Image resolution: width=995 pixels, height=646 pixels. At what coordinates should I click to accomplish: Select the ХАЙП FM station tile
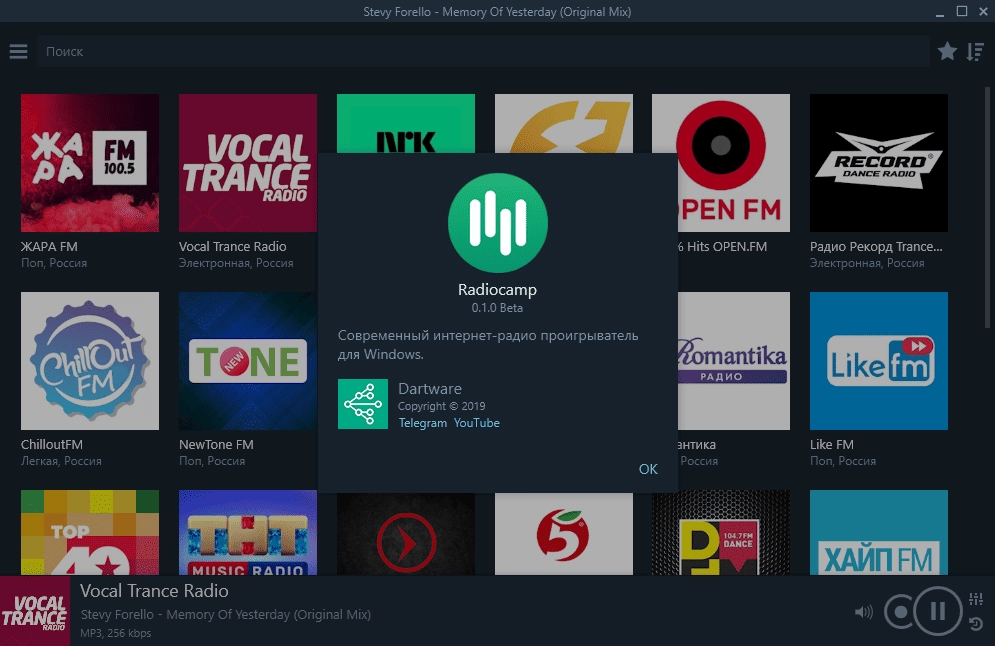(x=879, y=532)
